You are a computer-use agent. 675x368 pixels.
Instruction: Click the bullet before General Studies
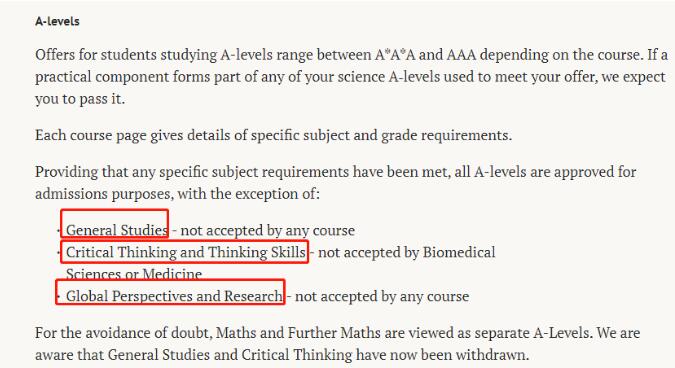click(x=59, y=231)
